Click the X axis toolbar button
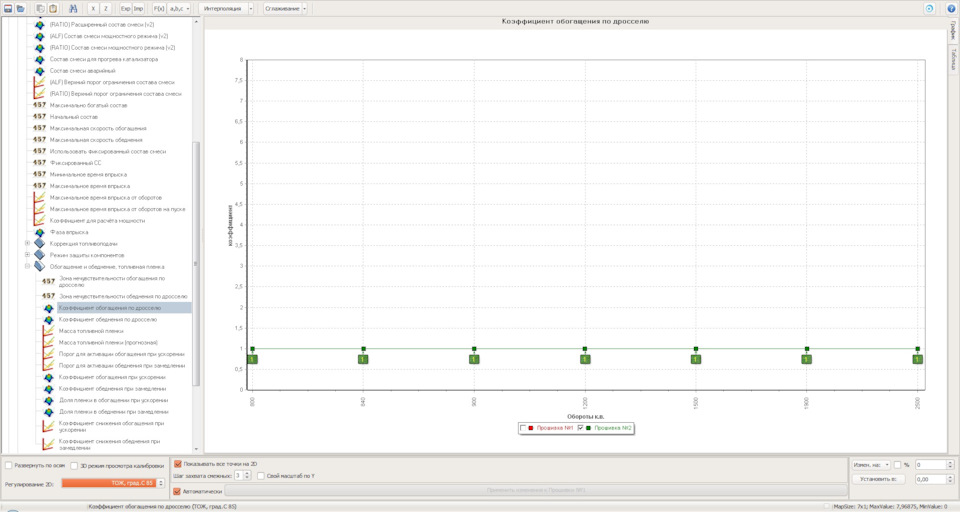960x512 pixels. [x=92, y=9]
